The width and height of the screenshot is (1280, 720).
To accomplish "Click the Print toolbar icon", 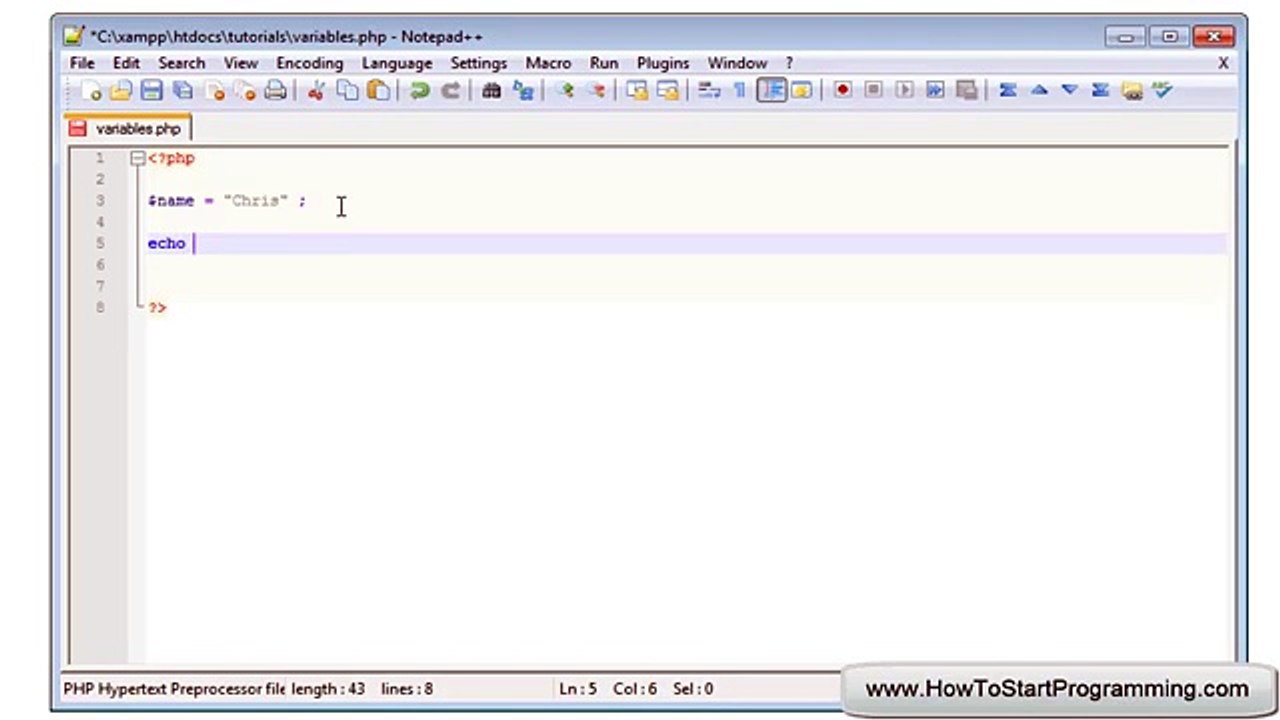I will click(x=275, y=91).
